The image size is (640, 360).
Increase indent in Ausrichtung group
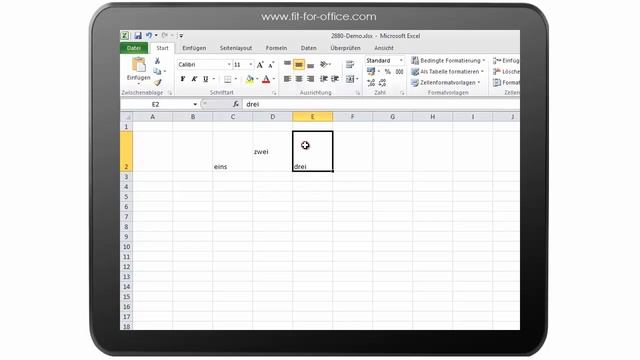pos(335,79)
